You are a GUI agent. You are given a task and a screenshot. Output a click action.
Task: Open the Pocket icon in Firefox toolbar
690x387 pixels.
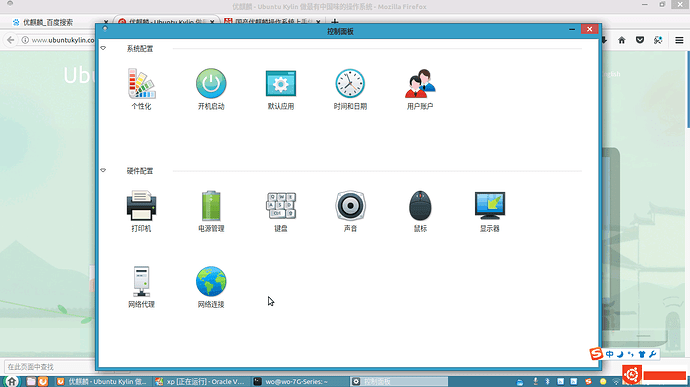click(640, 40)
